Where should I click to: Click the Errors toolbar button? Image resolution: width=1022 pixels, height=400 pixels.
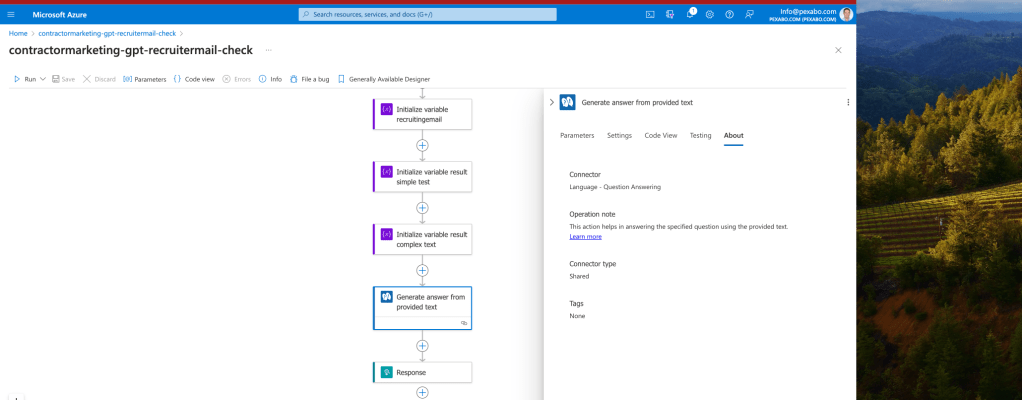point(237,79)
